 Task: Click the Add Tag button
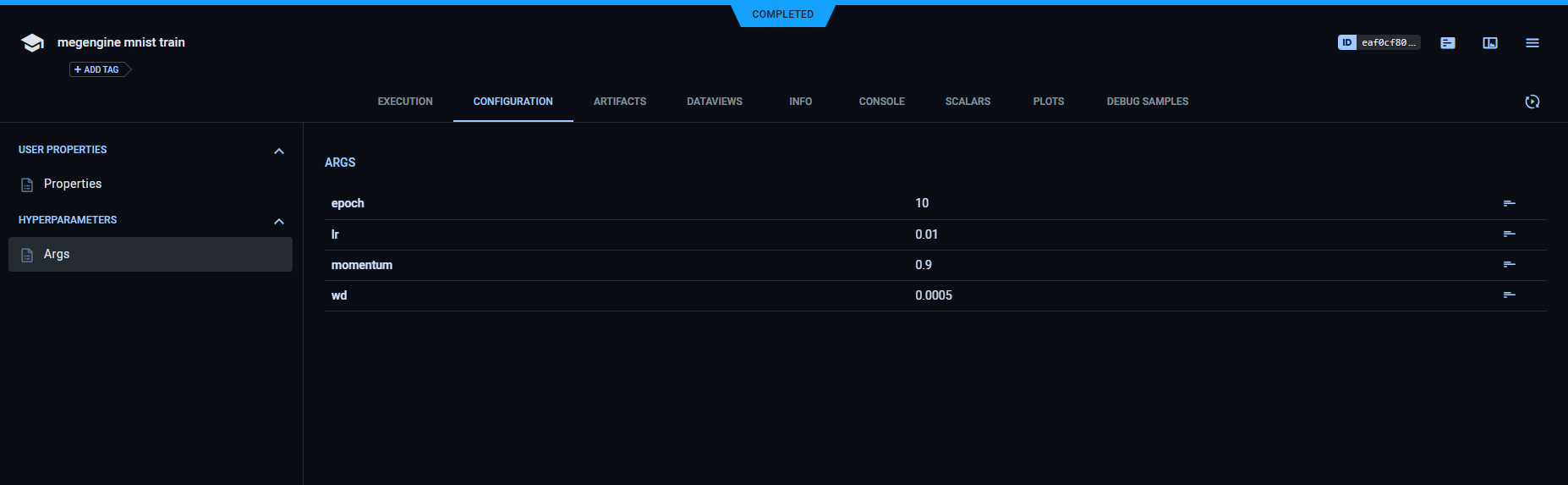(x=97, y=69)
